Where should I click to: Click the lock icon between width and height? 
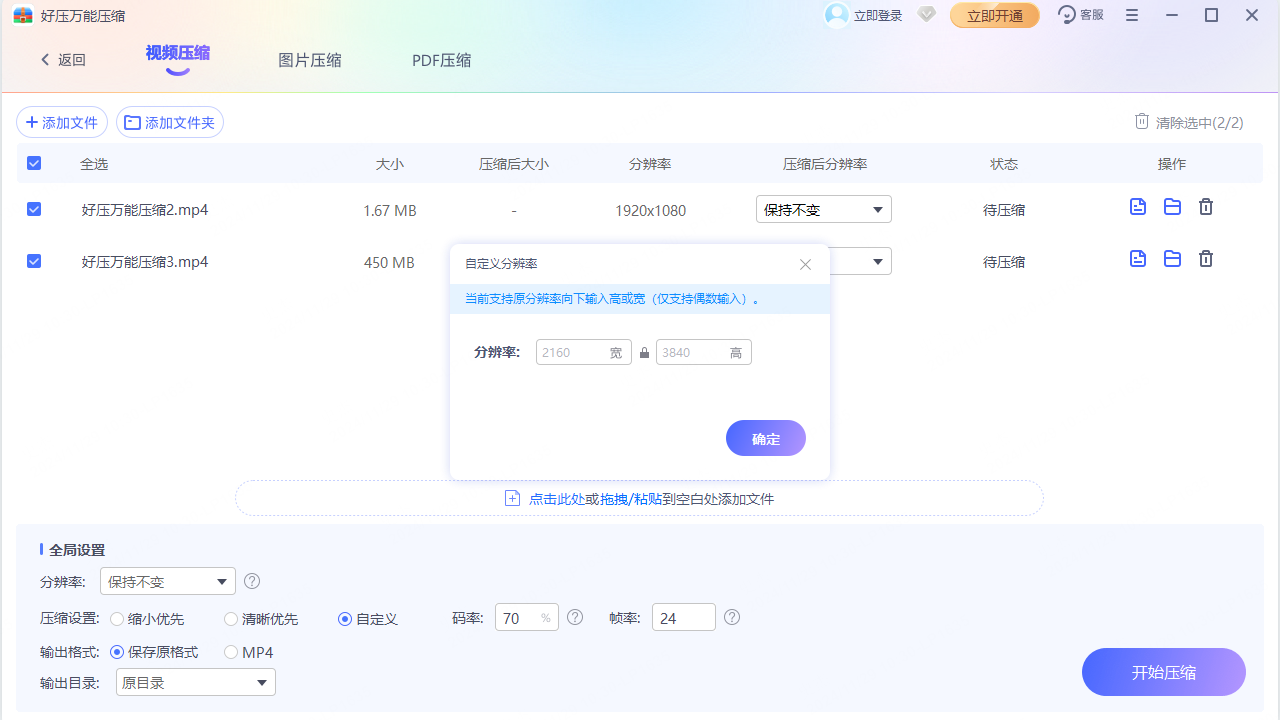pos(644,352)
